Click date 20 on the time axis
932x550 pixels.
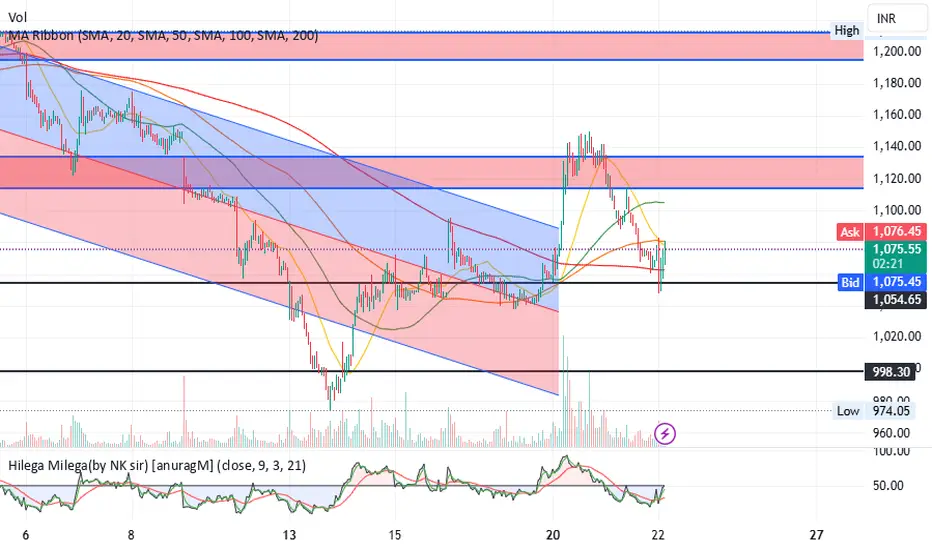(553, 535)
